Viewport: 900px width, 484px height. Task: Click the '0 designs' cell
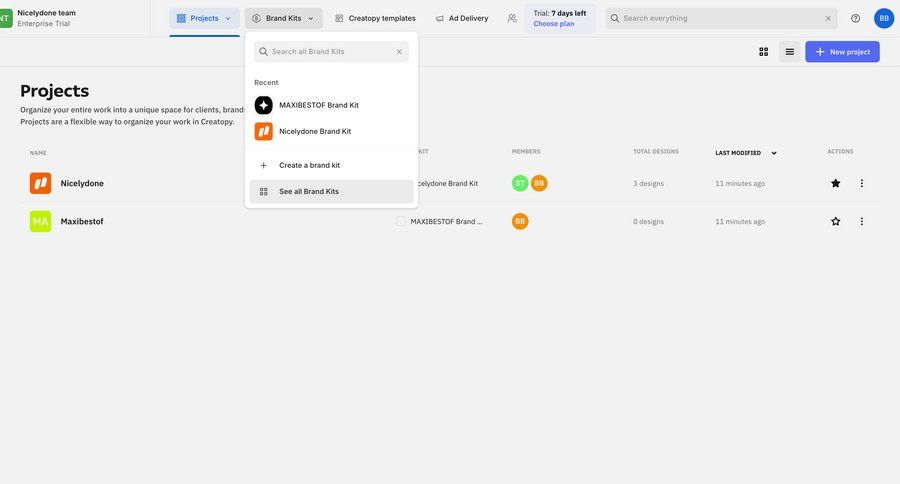tap(648, 222)
